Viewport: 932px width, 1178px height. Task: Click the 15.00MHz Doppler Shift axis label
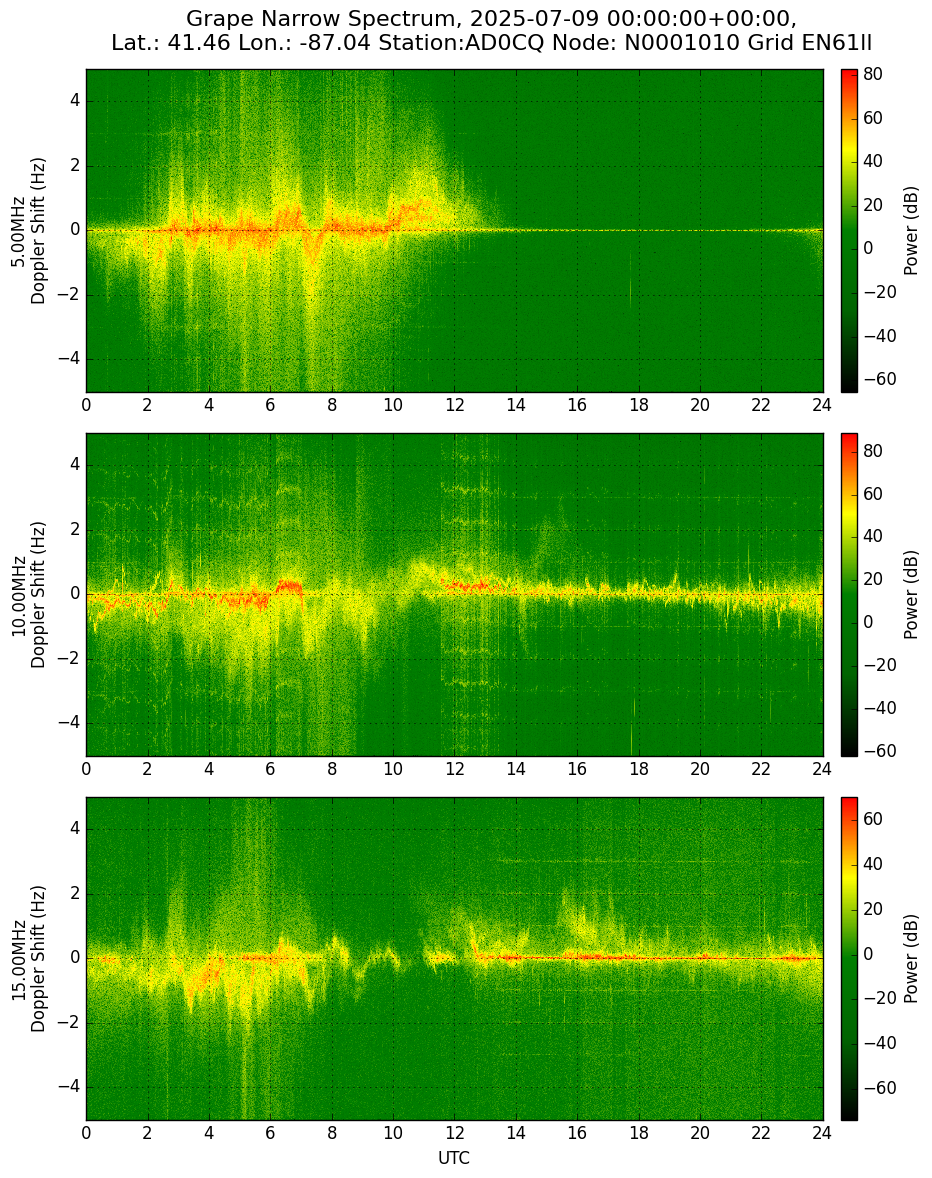tap(29, 959)
